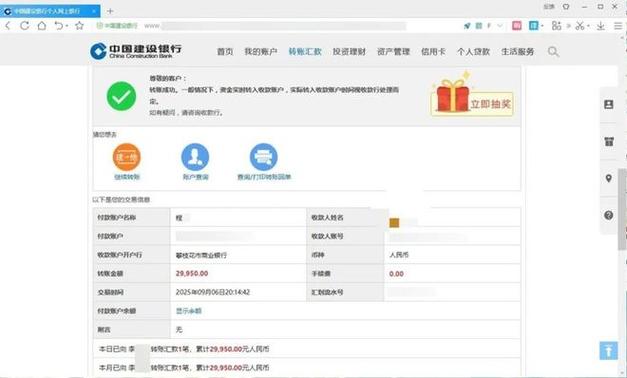Open the 信用卡 menu
This screenshot has height=378, width=627.
433,52
